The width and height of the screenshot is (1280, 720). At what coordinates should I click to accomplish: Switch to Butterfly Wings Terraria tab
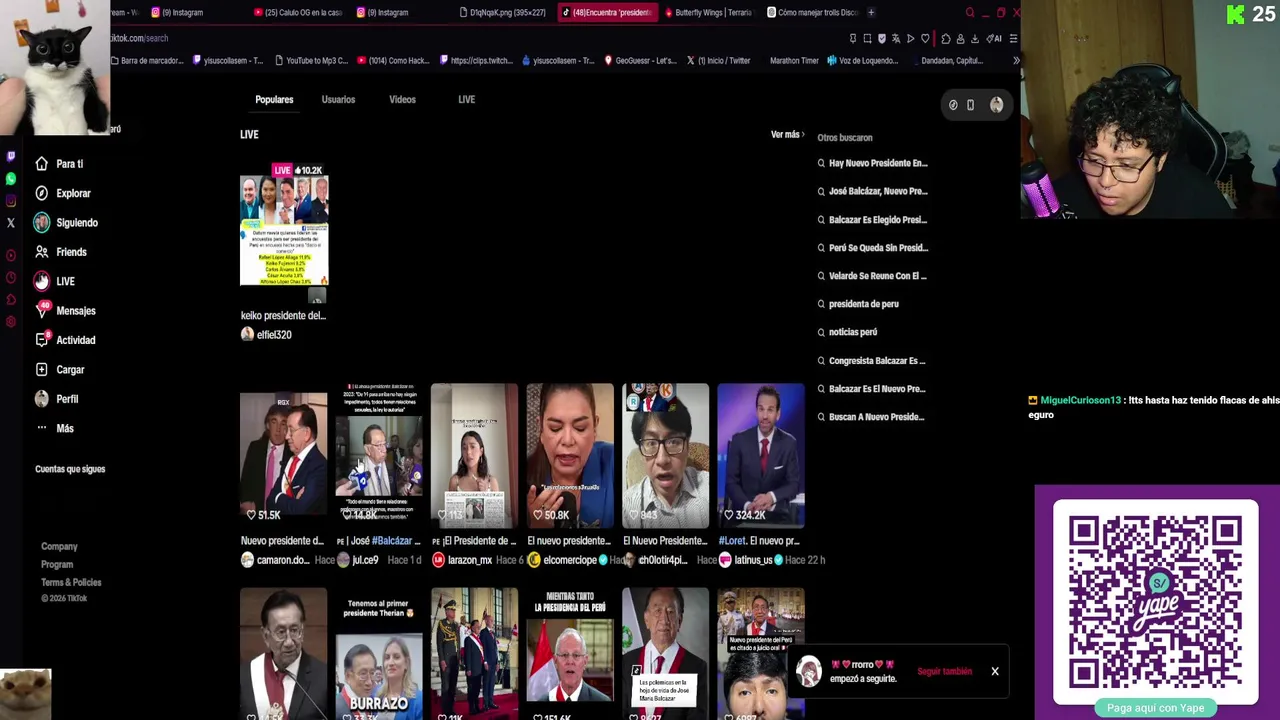click(x=709, y=13)
